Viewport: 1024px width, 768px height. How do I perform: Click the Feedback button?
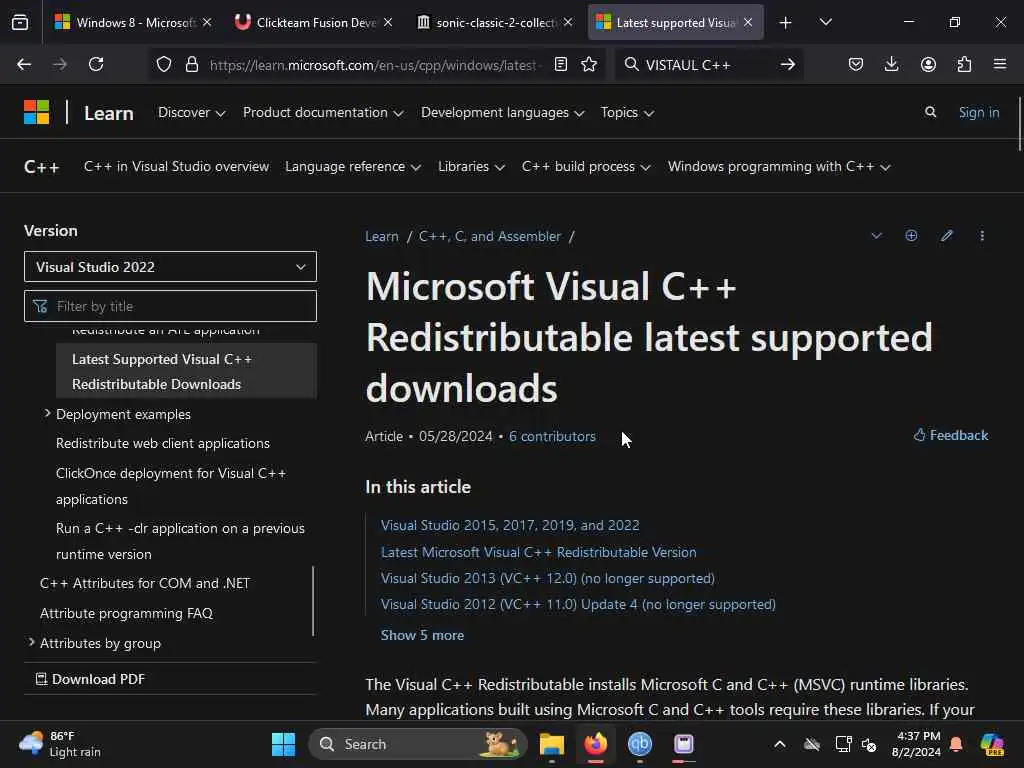coord(951,435)
